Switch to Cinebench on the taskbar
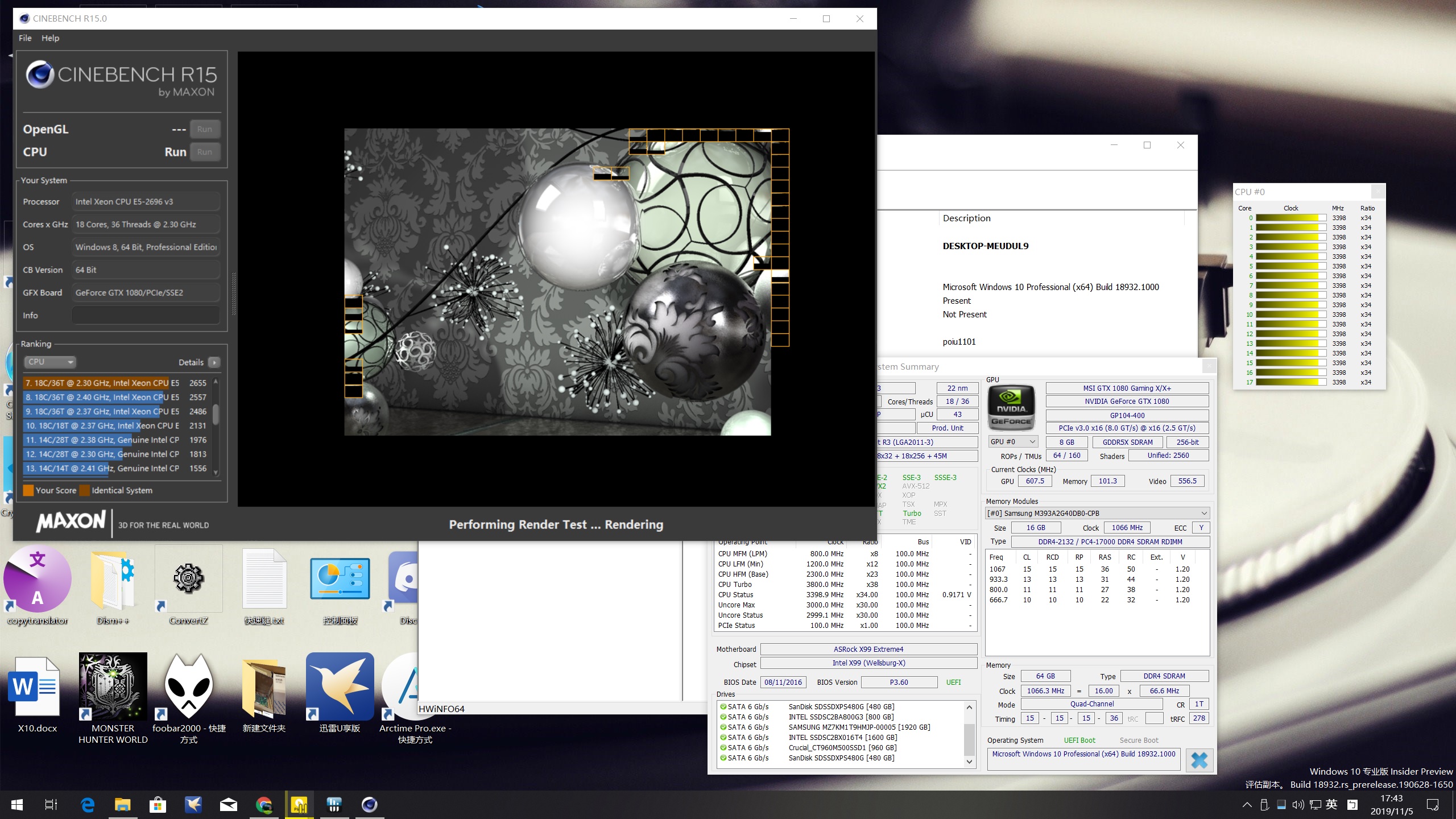1456x819 pixels. (x=370, y=805)
